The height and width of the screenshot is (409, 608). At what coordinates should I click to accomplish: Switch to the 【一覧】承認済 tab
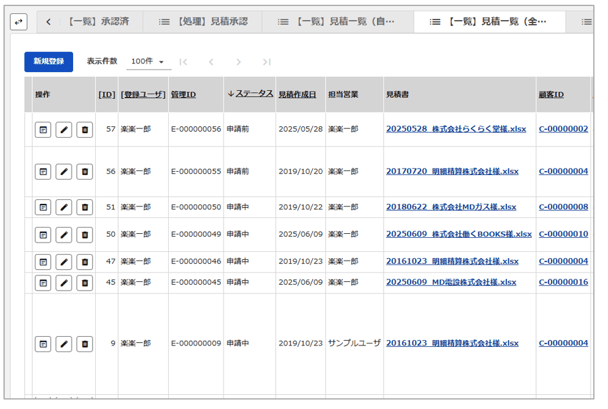(98, 22)
